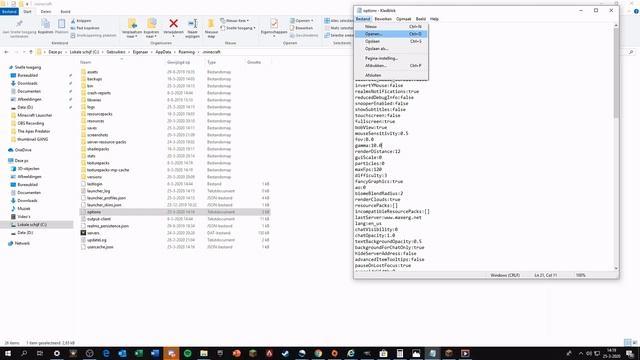Sort by the Naam column header
Screen dimensions: 640x360
(x=86, y=62)
